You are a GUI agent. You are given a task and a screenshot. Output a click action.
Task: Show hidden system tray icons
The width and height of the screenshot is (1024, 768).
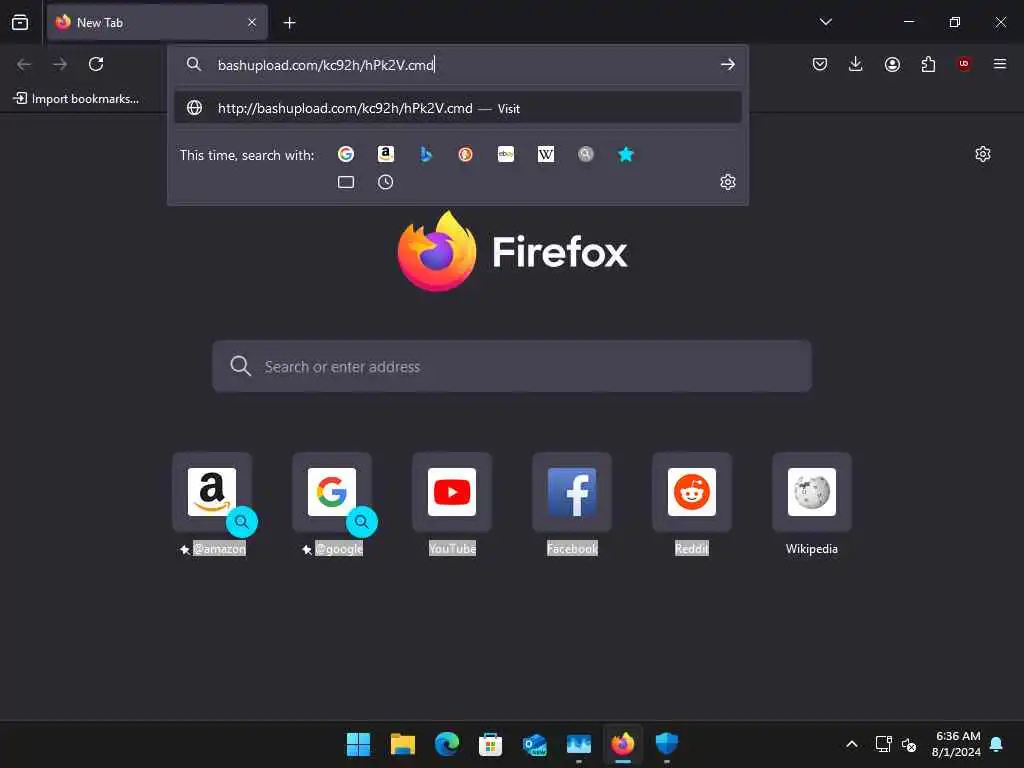[x=852, y=744]
